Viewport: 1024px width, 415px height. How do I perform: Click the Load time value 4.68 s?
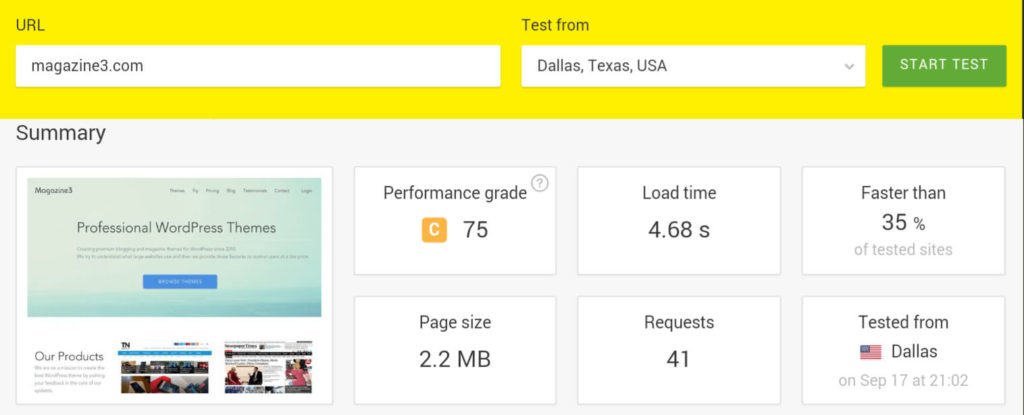pos(679,230)
